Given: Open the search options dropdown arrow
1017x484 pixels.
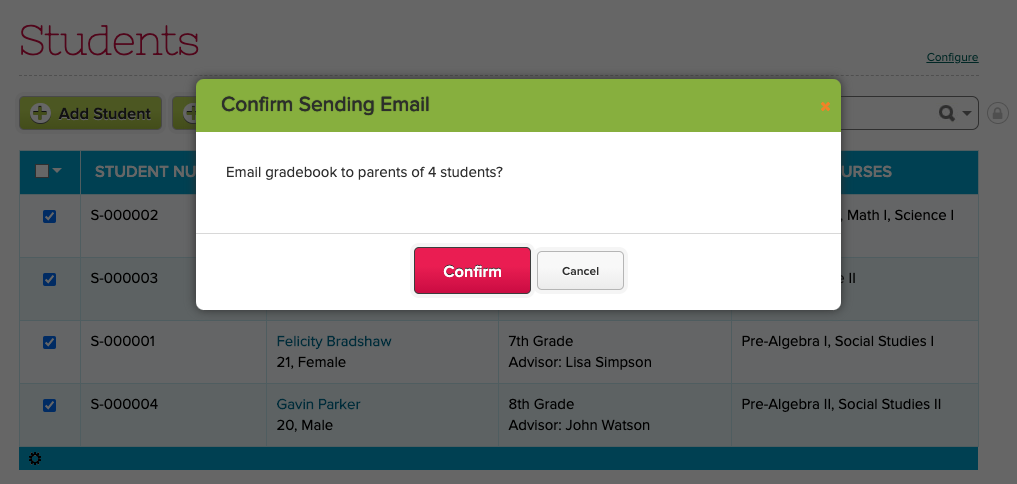Looking at the screenshot, I should 967,114.
